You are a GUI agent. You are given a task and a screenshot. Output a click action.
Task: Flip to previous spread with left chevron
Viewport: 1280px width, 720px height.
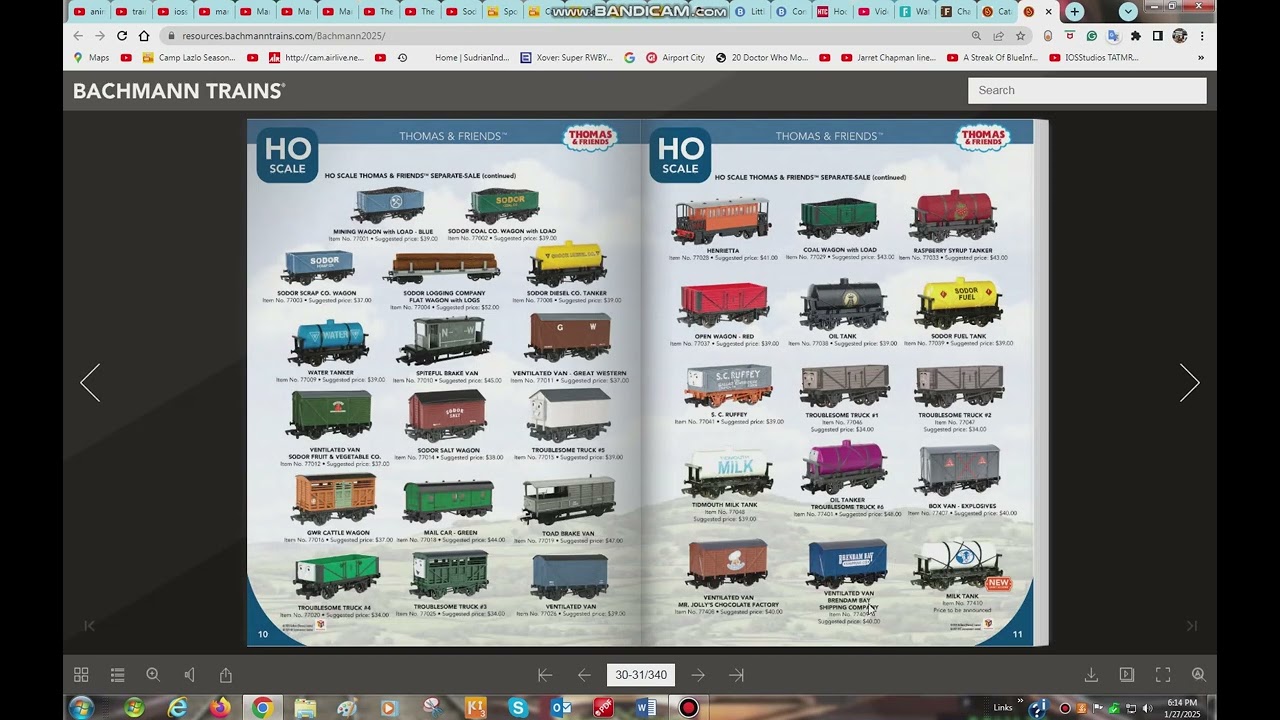(x=90, y=383)
